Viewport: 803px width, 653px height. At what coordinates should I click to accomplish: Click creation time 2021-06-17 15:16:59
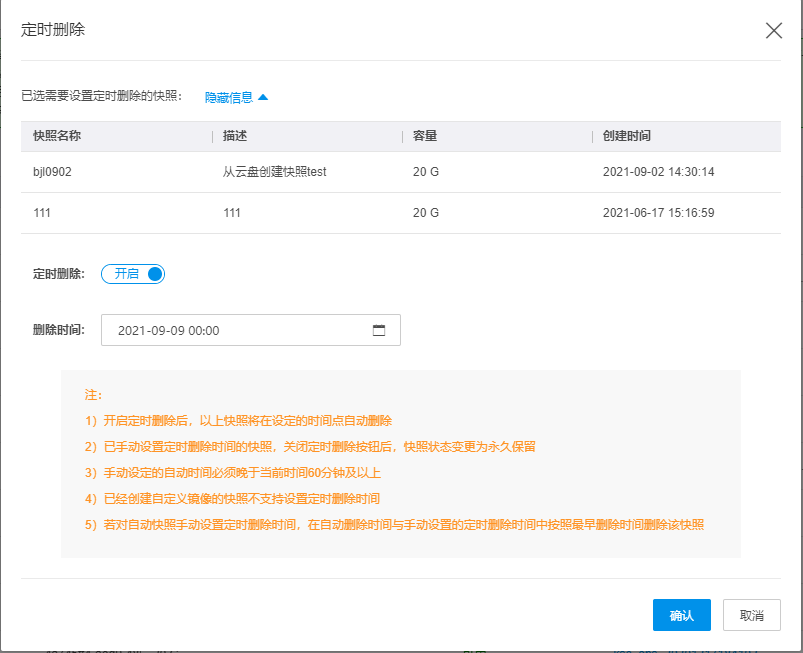(x=659, y=213)
